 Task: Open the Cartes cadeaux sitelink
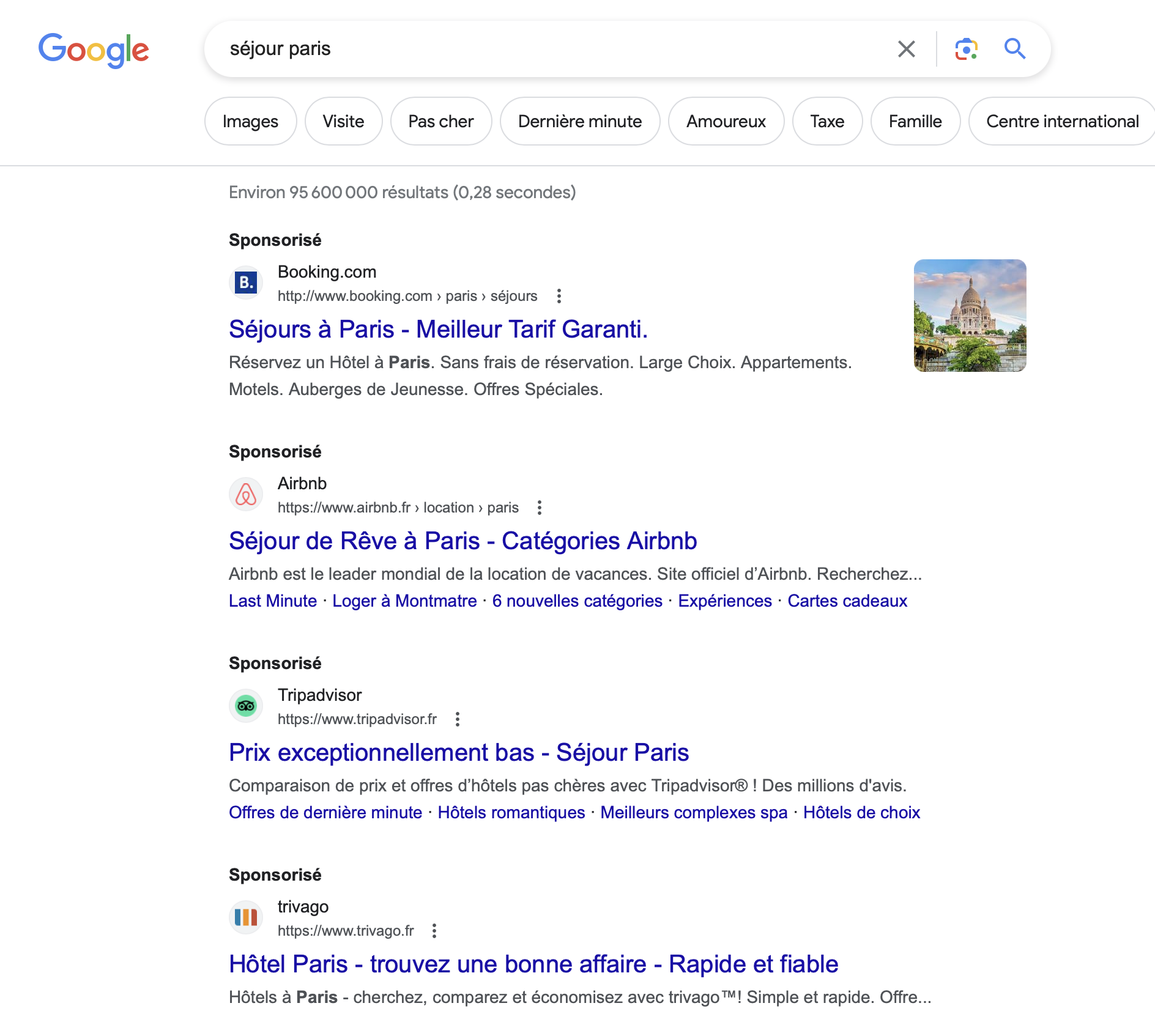click(847, 601)
